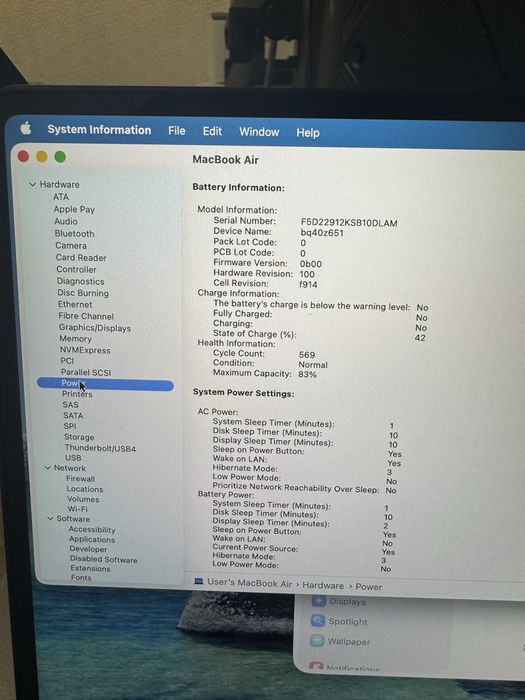
Task: Select the Hardware category label
Action: [x=59, y=184]
